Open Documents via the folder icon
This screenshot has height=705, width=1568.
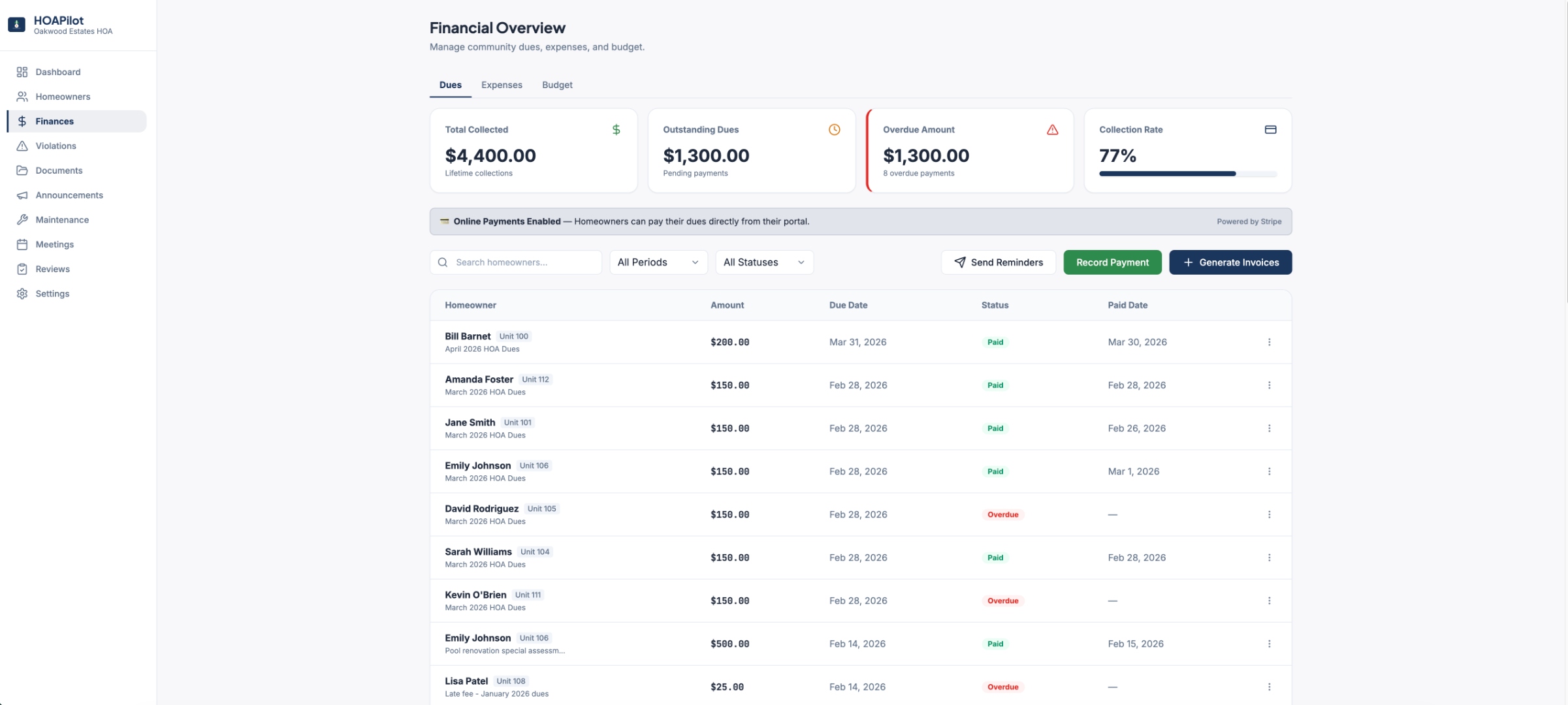[22, 170]
